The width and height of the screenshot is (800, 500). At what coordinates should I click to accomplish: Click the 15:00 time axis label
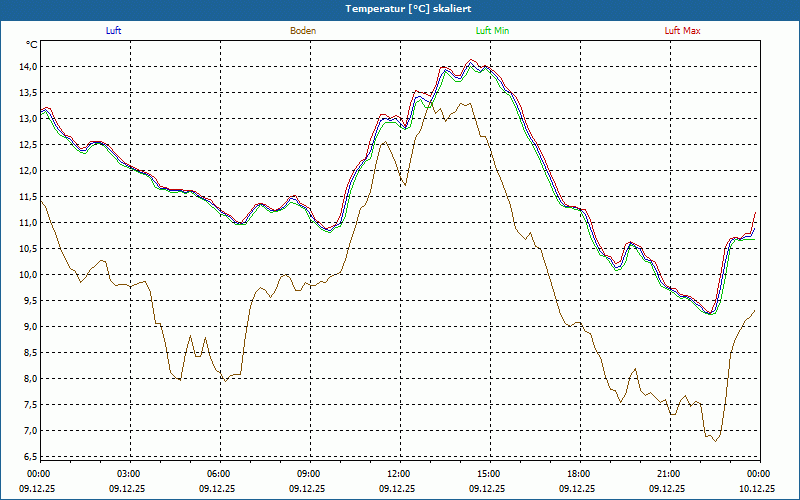point(489,474)
